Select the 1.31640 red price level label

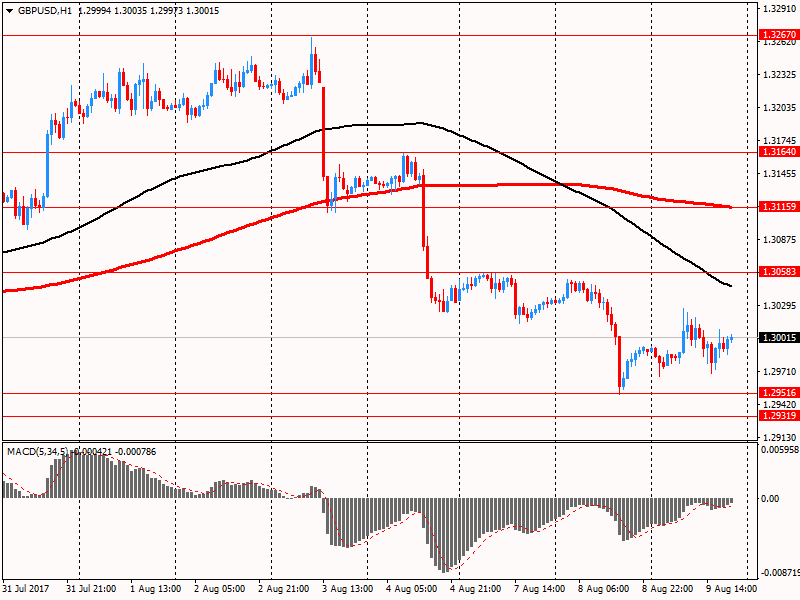pos(779,152)
